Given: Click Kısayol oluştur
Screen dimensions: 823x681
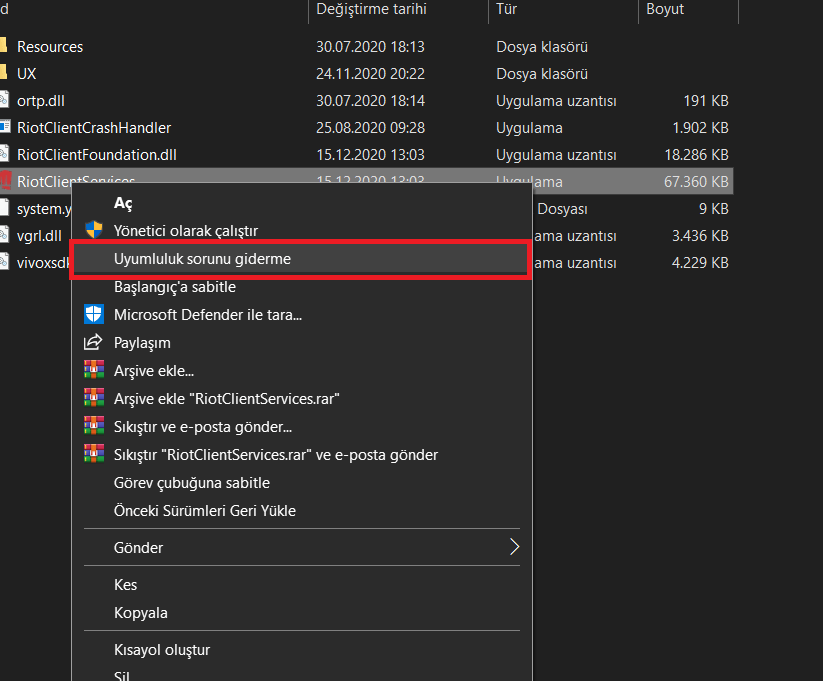Looking at the screenshot, I should (x=162, y=650).
